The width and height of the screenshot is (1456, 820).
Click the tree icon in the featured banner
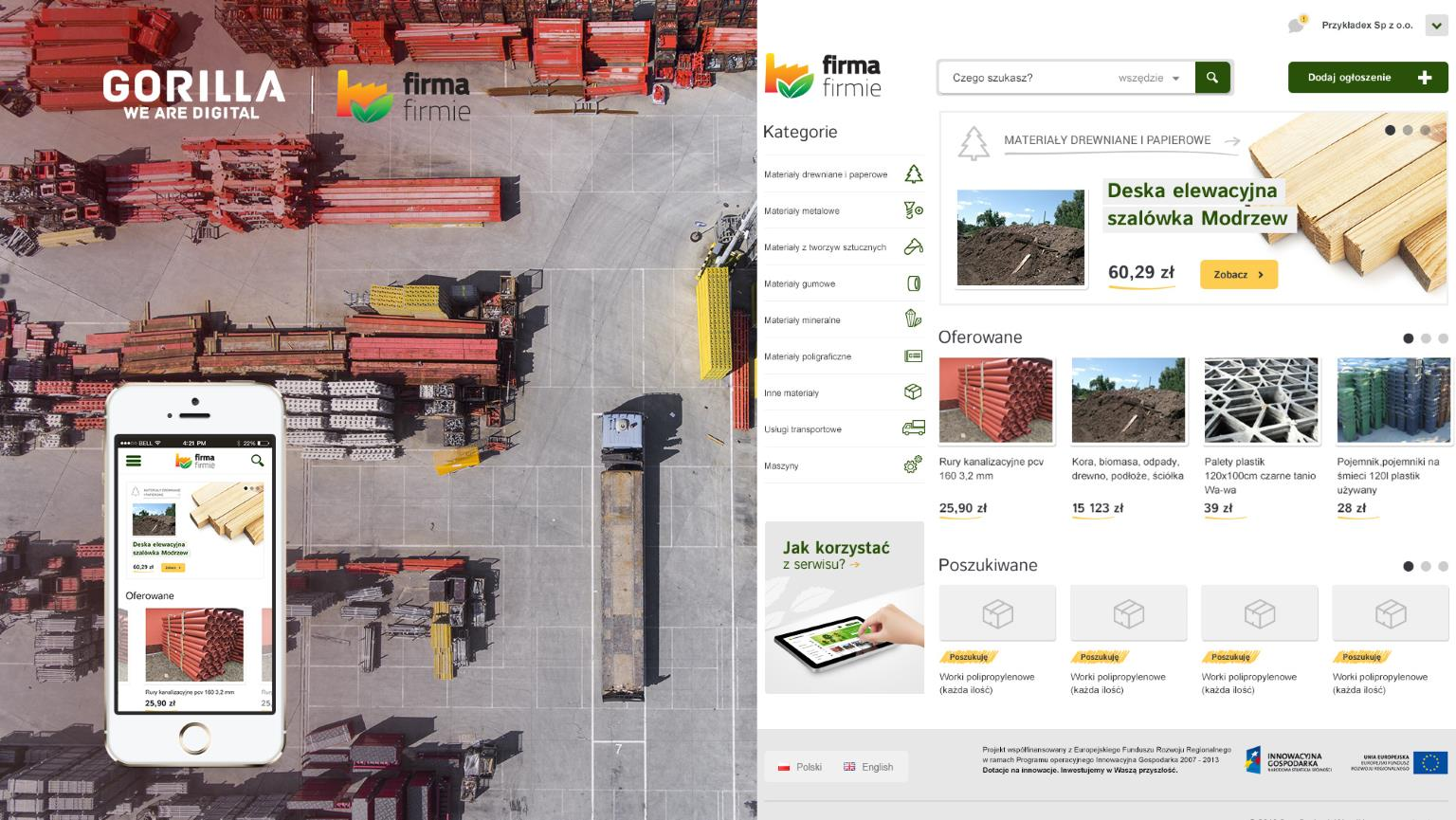pyautogui.click(x=973, y=143)
